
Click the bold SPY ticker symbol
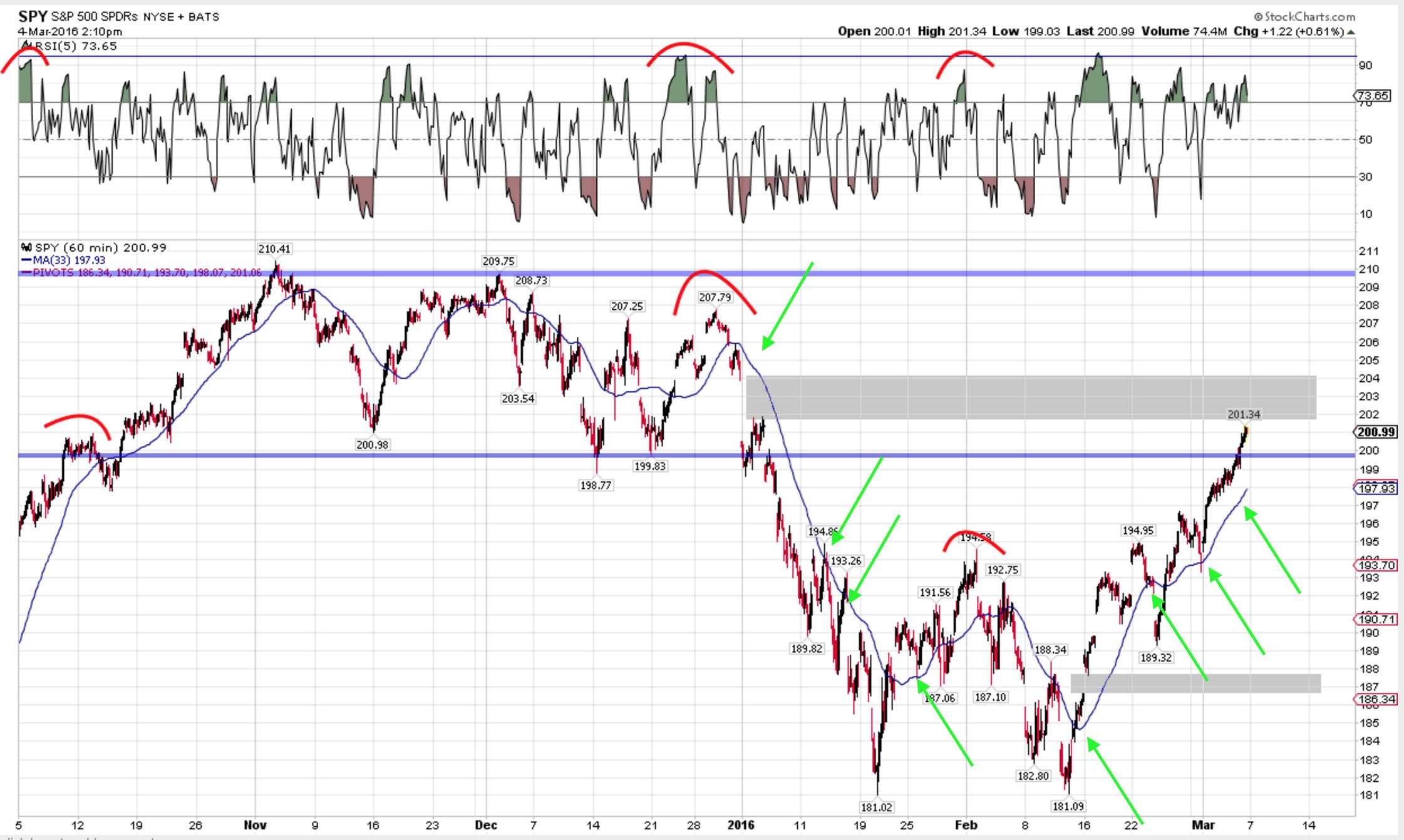click(x=33, y=16)
